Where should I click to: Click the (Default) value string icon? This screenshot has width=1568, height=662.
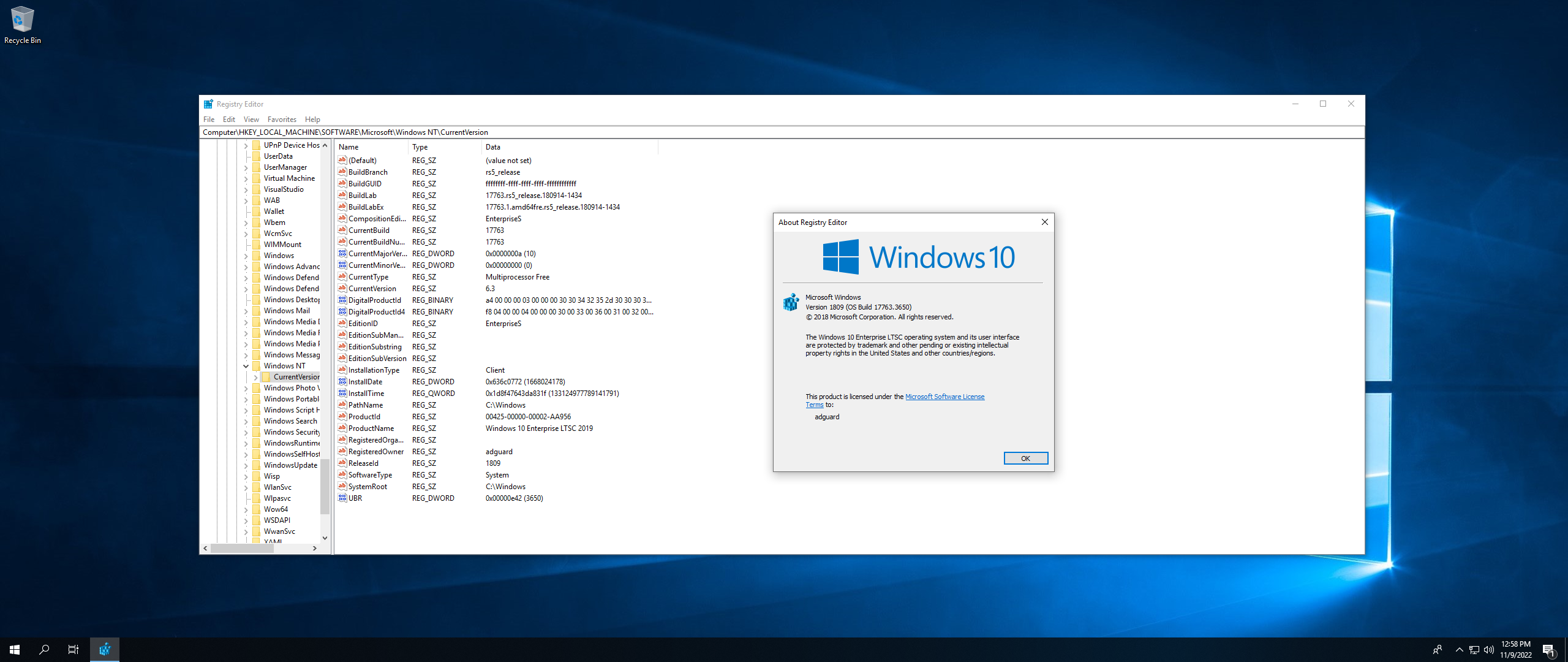tap(342, 161)
